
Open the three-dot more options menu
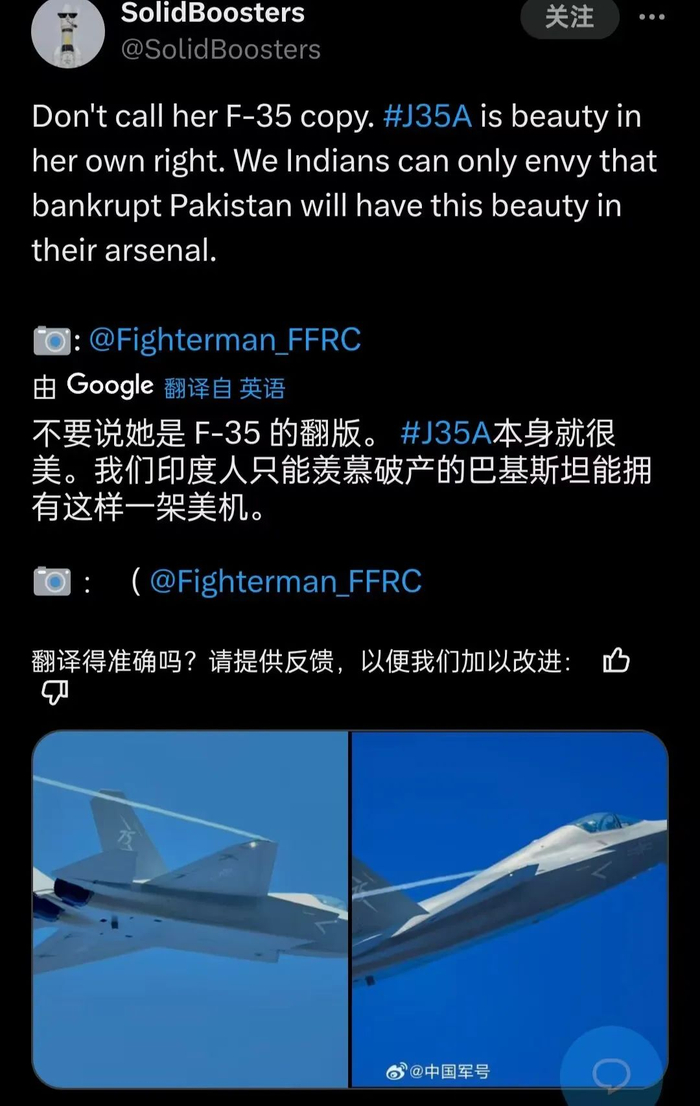[x=652, y=17]
